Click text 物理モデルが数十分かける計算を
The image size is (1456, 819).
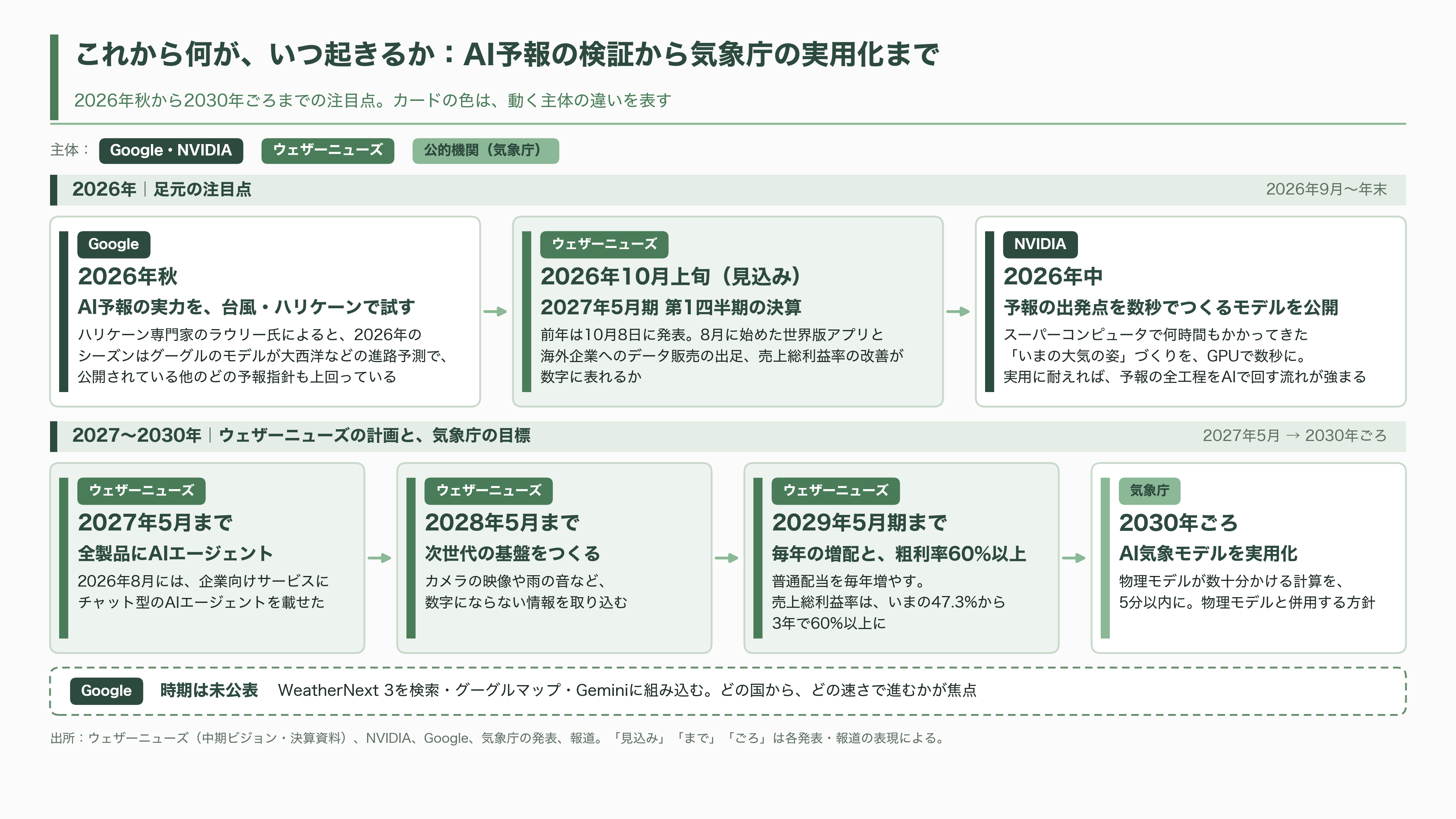pos(1247,592)
